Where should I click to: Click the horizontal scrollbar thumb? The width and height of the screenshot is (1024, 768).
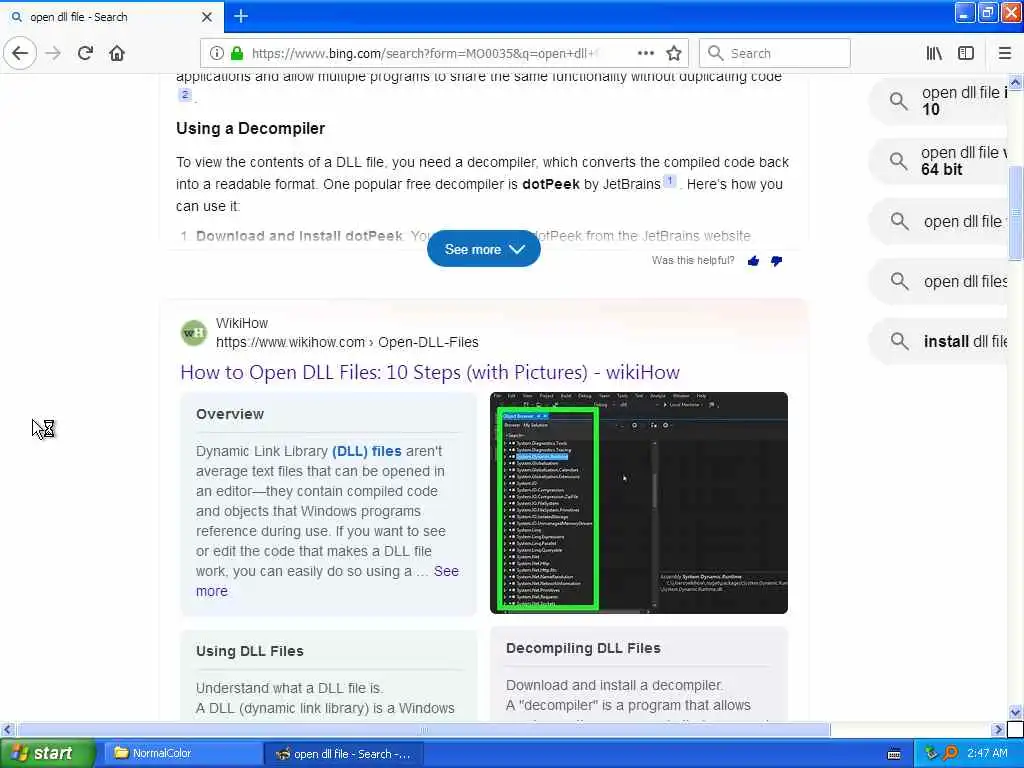423,729
